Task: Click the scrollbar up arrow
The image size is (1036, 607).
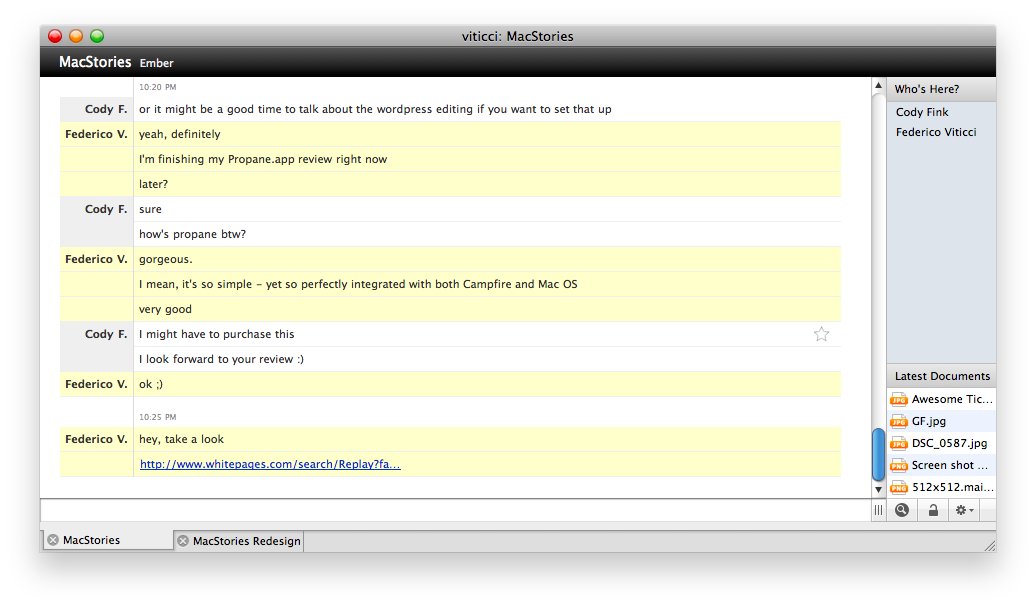Action: click(878, 85)
